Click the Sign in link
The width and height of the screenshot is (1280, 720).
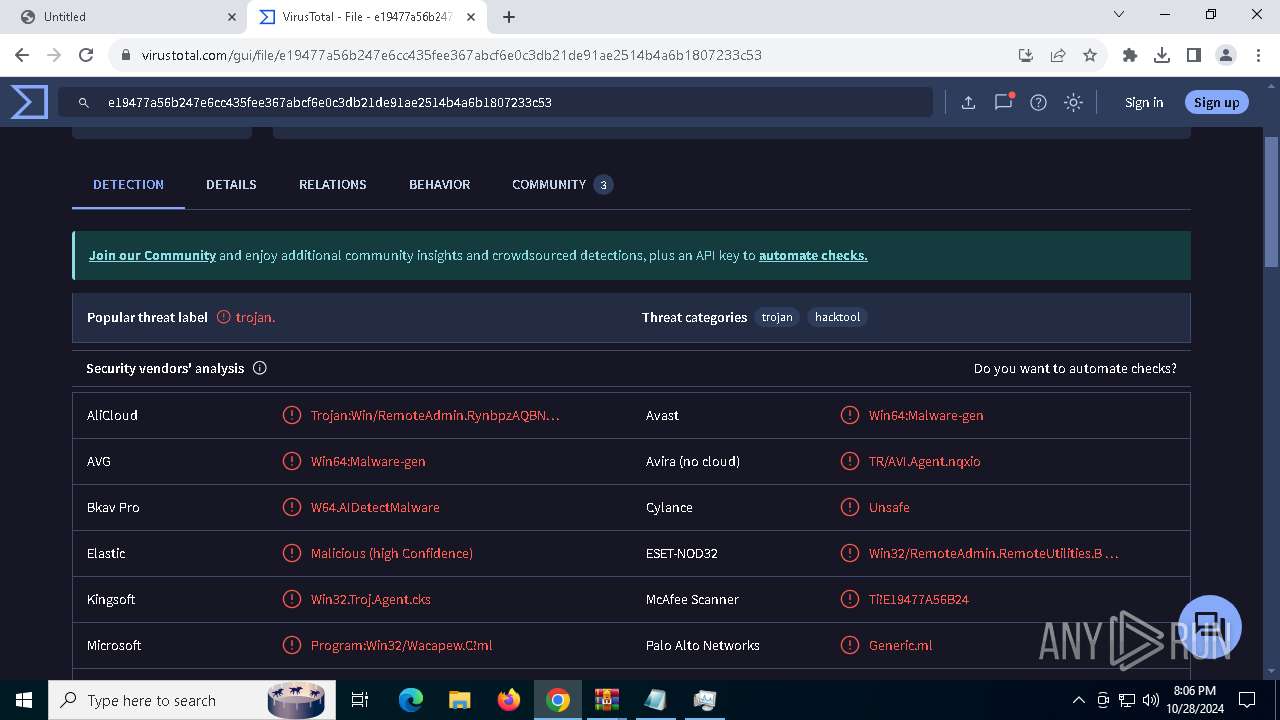pos(1144,102)
